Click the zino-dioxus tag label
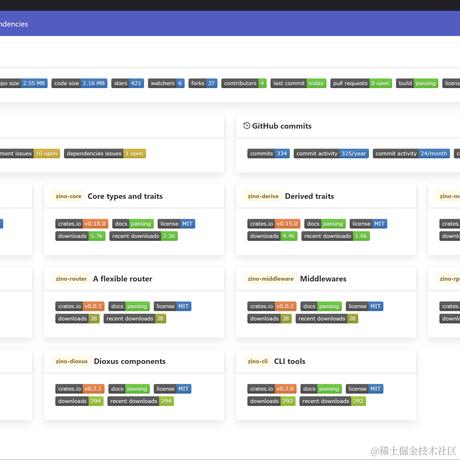The height and width of the screenshot is (460, 460). 71,361
